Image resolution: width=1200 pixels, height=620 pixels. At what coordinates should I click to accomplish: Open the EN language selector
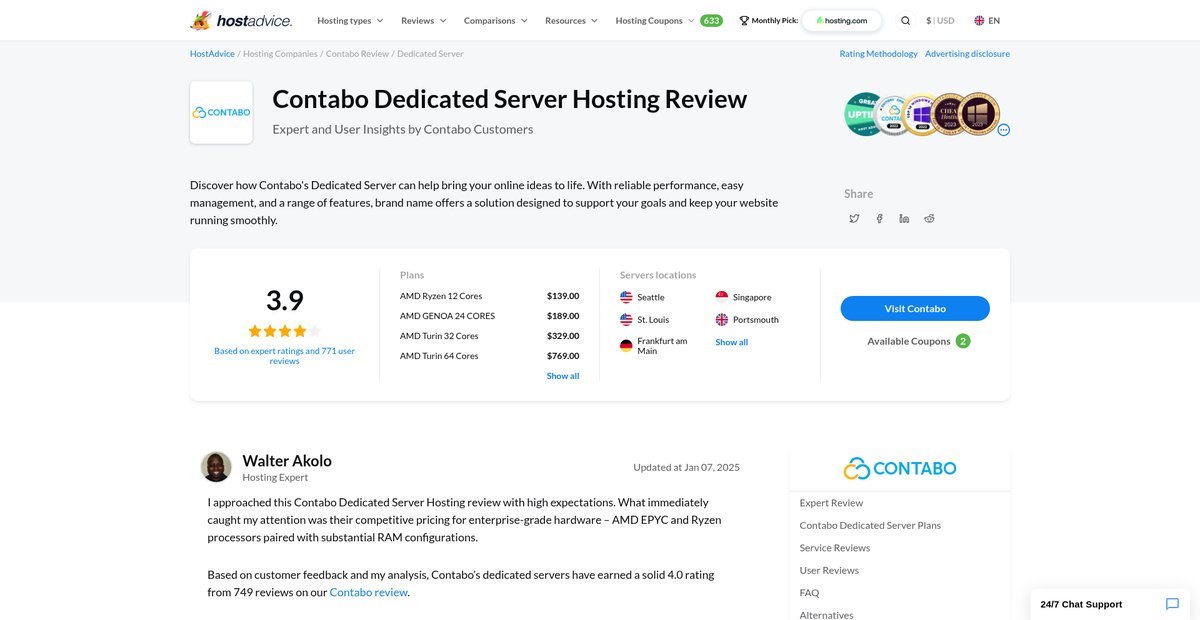(x=987, y=20)
